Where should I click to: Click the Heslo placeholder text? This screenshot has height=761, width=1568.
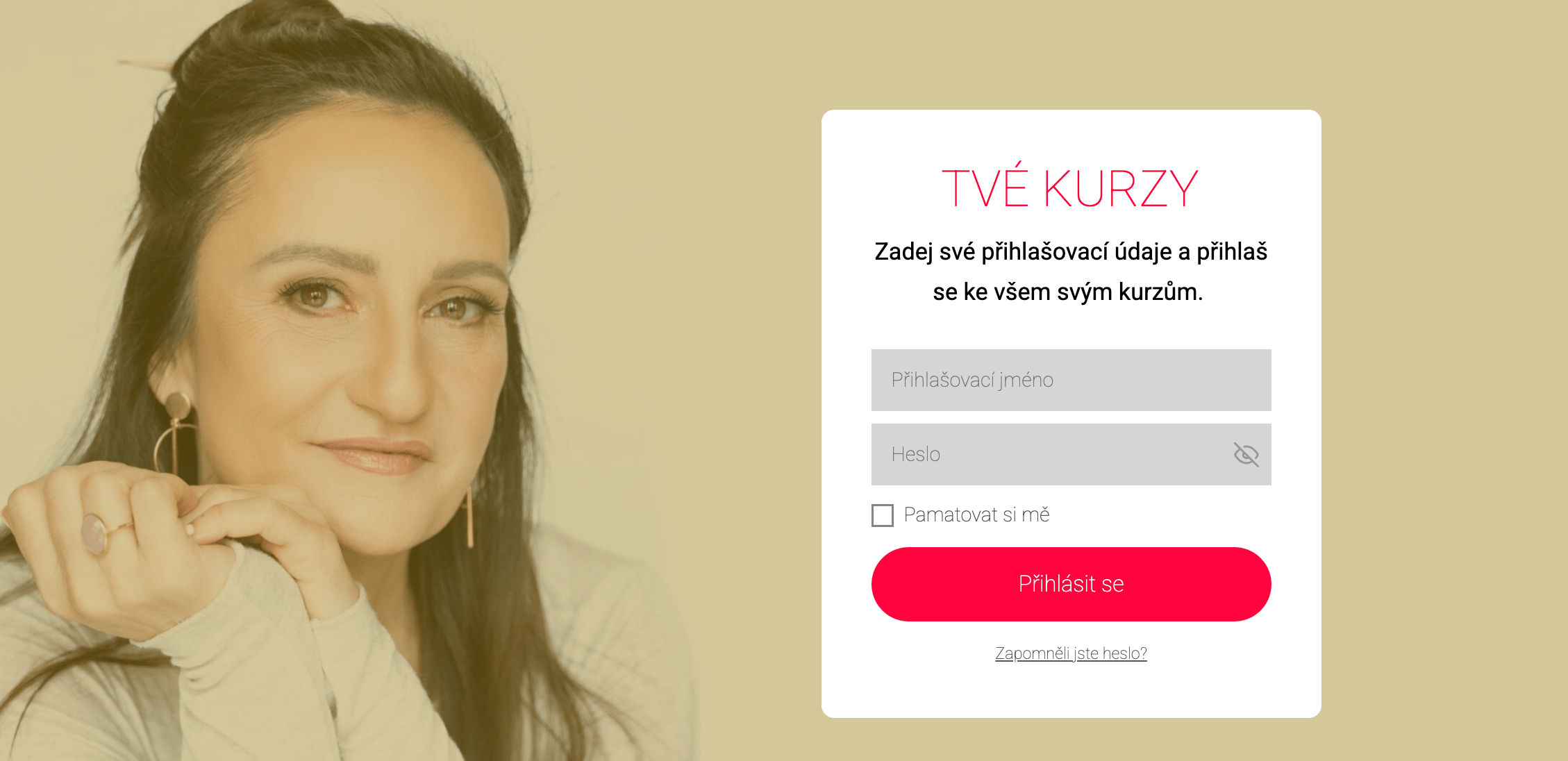916,454
